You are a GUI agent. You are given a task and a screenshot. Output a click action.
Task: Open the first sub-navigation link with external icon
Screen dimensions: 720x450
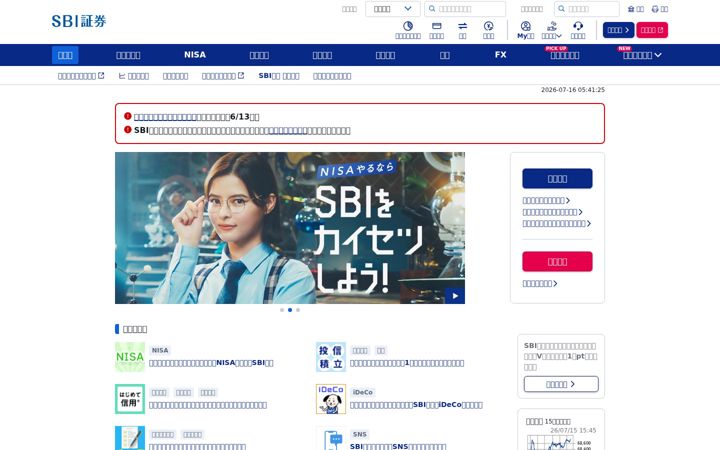[x=81, y=76]
